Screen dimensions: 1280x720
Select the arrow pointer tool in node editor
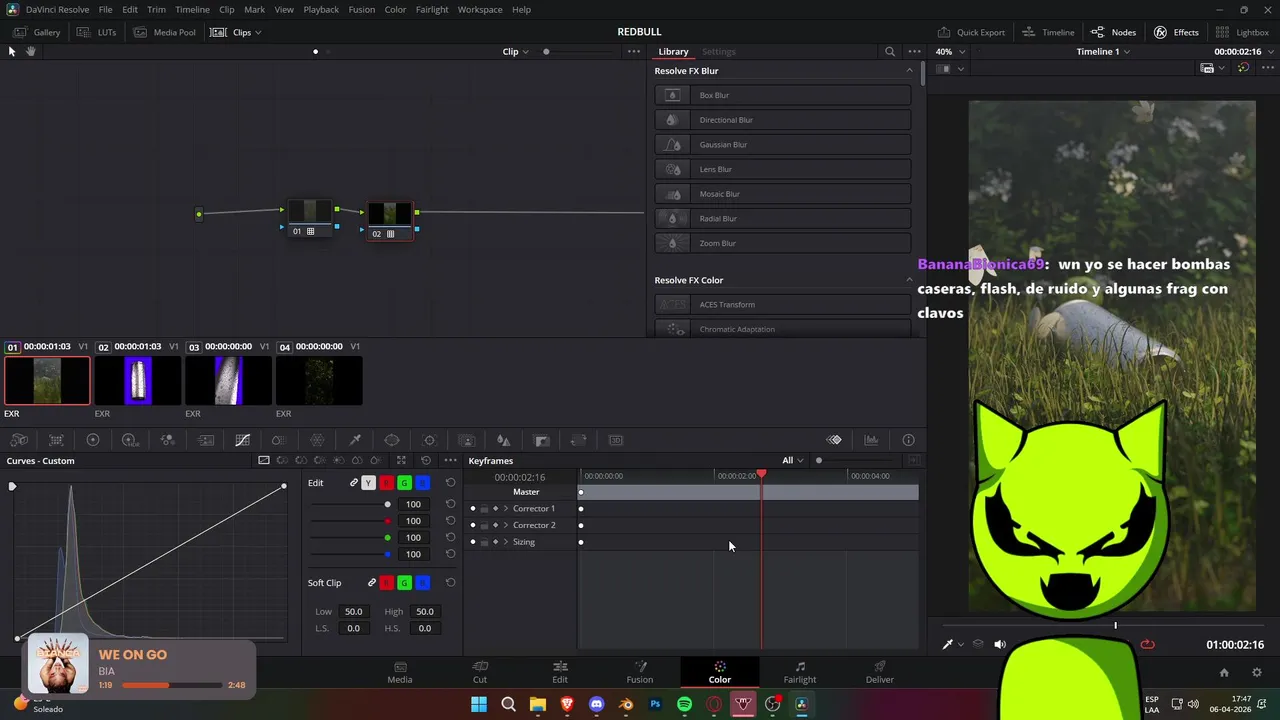(12, 51)
